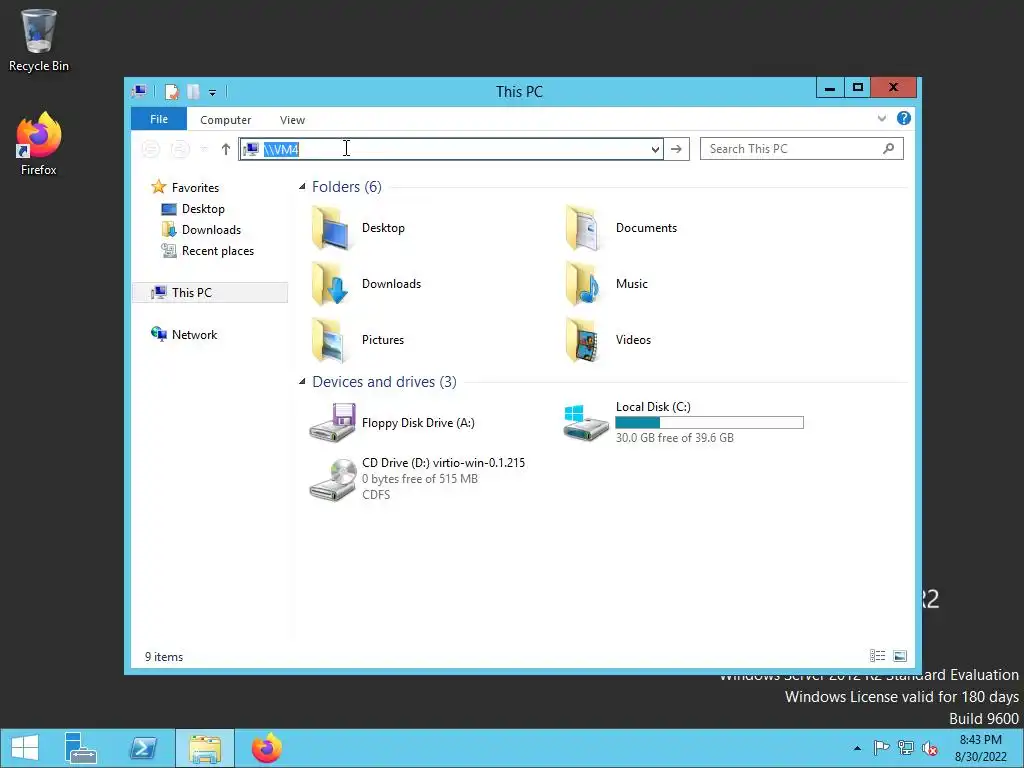Screen dimensions: 1024x768
Task: Collapse the Devices and drives (3) group
Action: (302, 381)
